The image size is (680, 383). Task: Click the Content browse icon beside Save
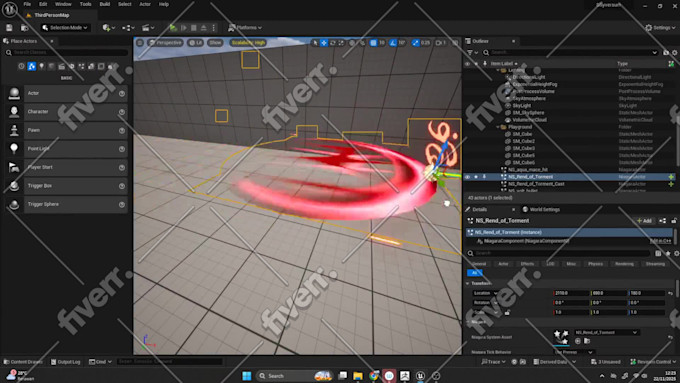(x=25, y=28)
